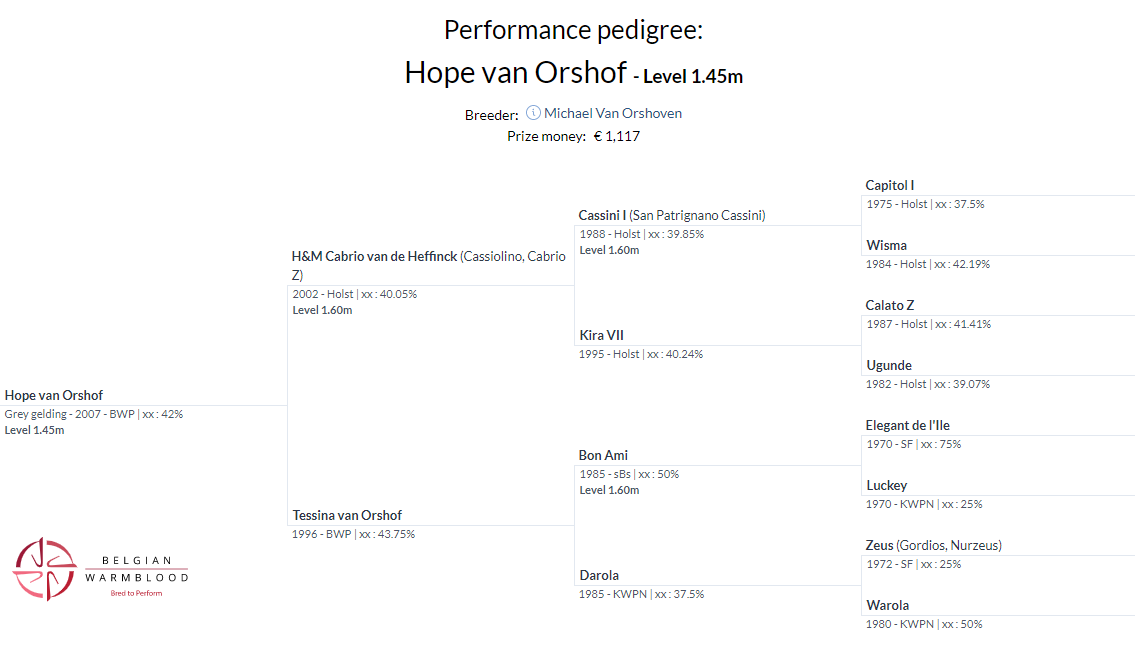Click the Ugunde ancestor entry

pos(889,365)
